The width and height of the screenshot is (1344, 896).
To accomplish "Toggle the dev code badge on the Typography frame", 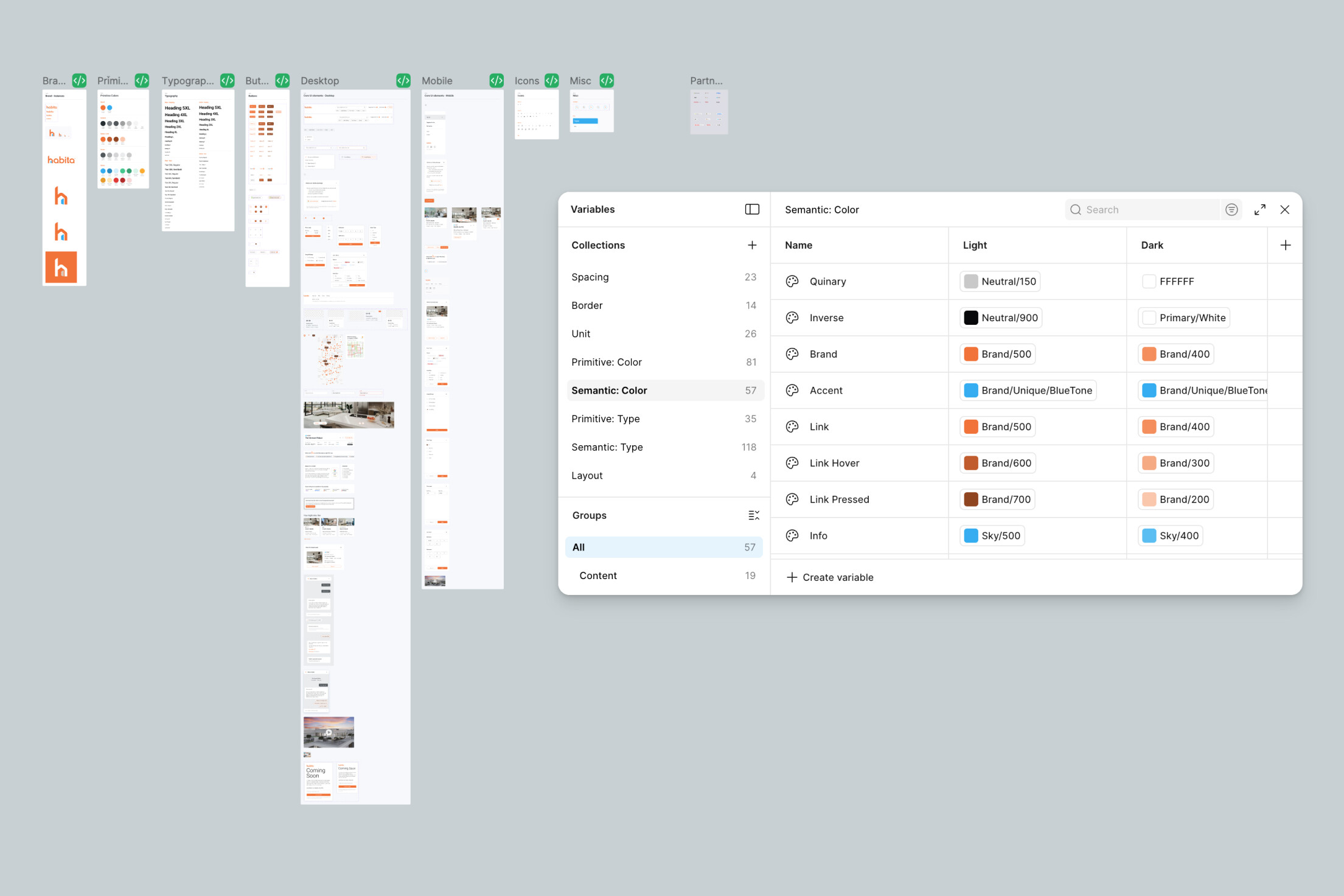I will pos(227,79).
